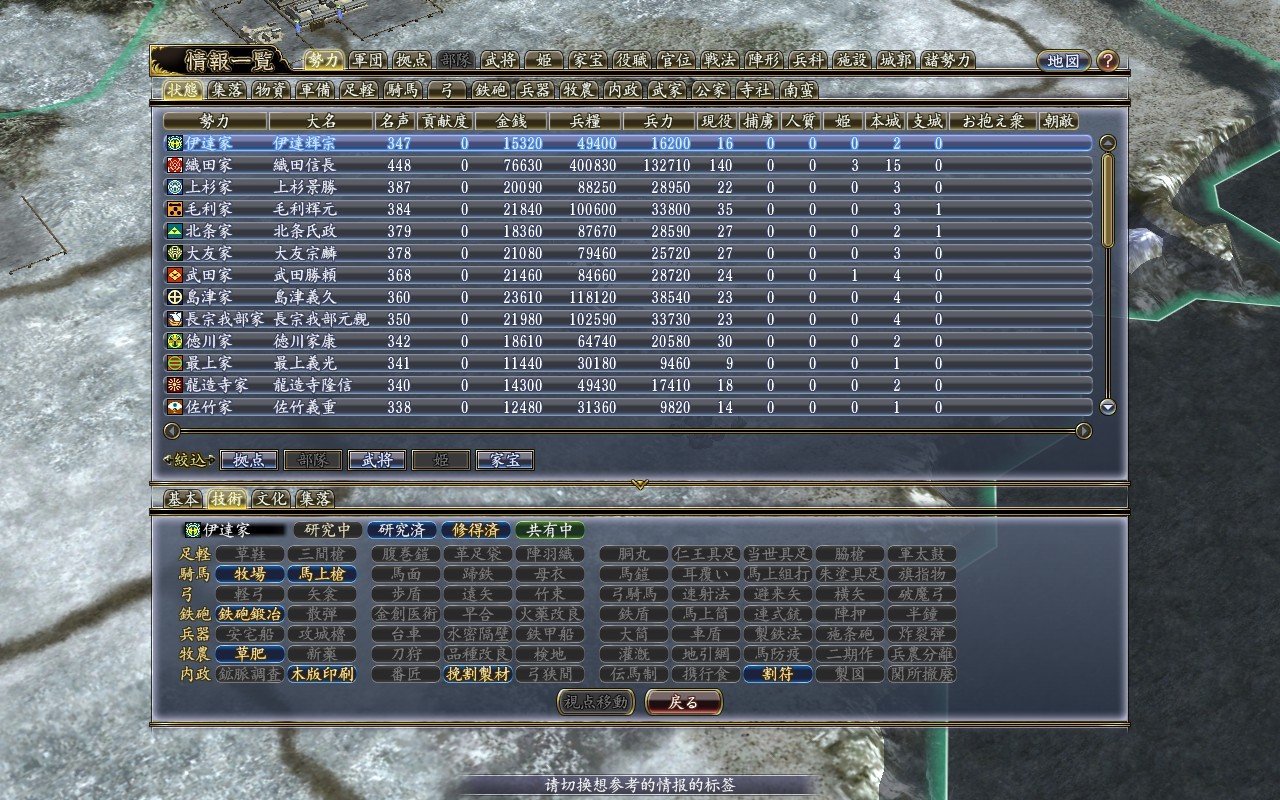Select the 挽割製材 technology

pyautogui.click(x=477, y=674)
